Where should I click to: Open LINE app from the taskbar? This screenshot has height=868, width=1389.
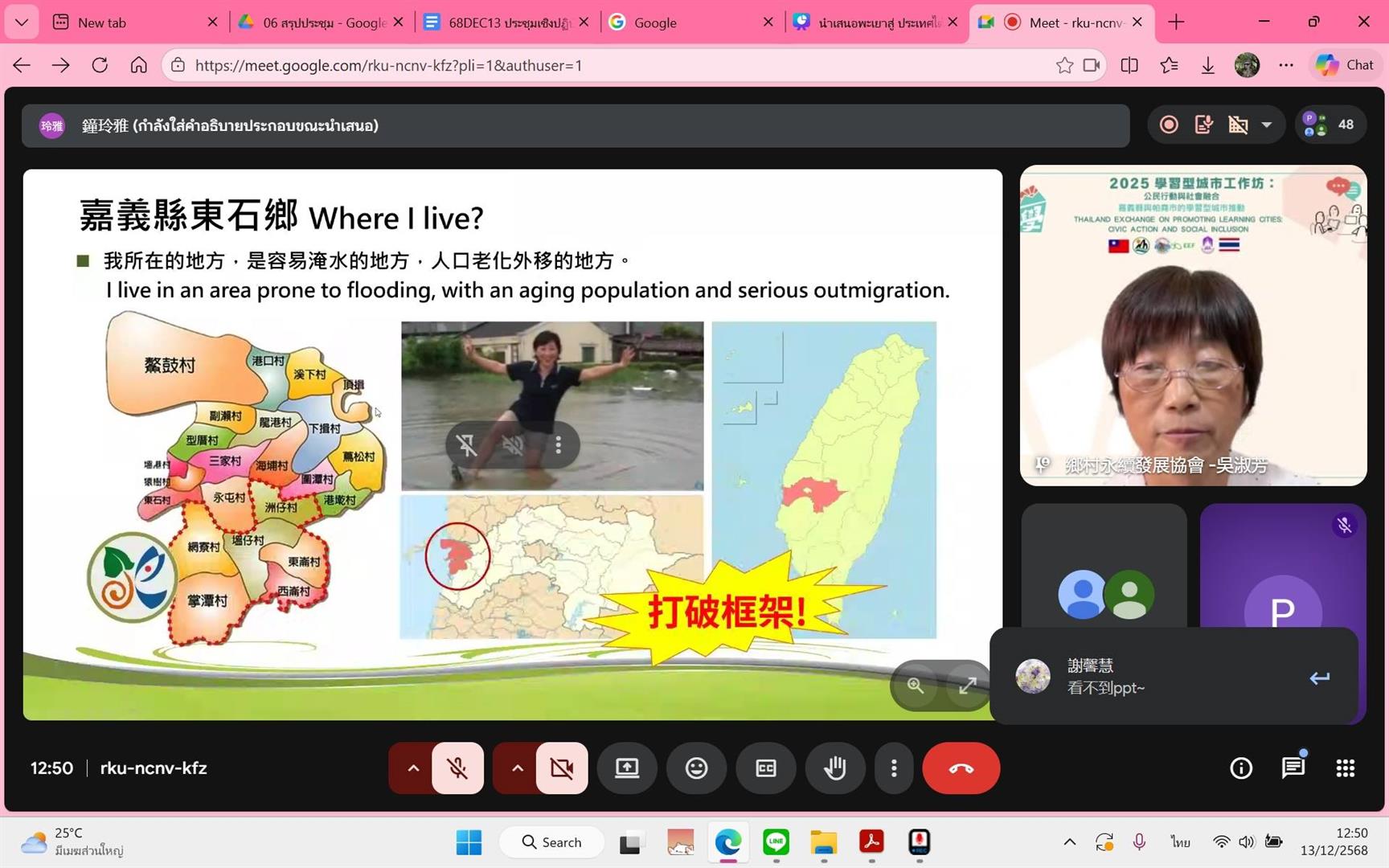(x=776, y=841)
